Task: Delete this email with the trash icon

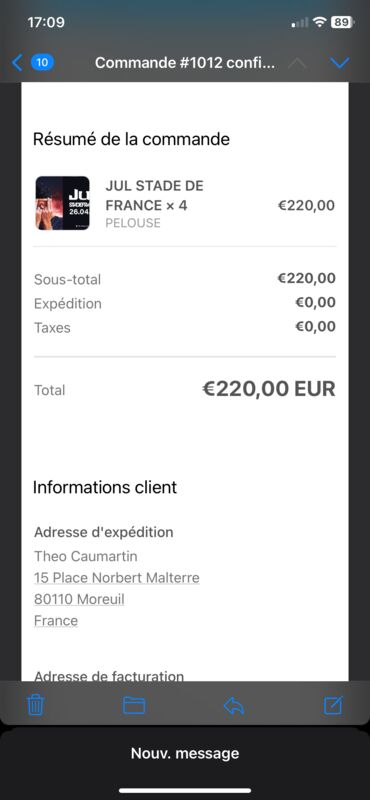Action: click(35, 705)
